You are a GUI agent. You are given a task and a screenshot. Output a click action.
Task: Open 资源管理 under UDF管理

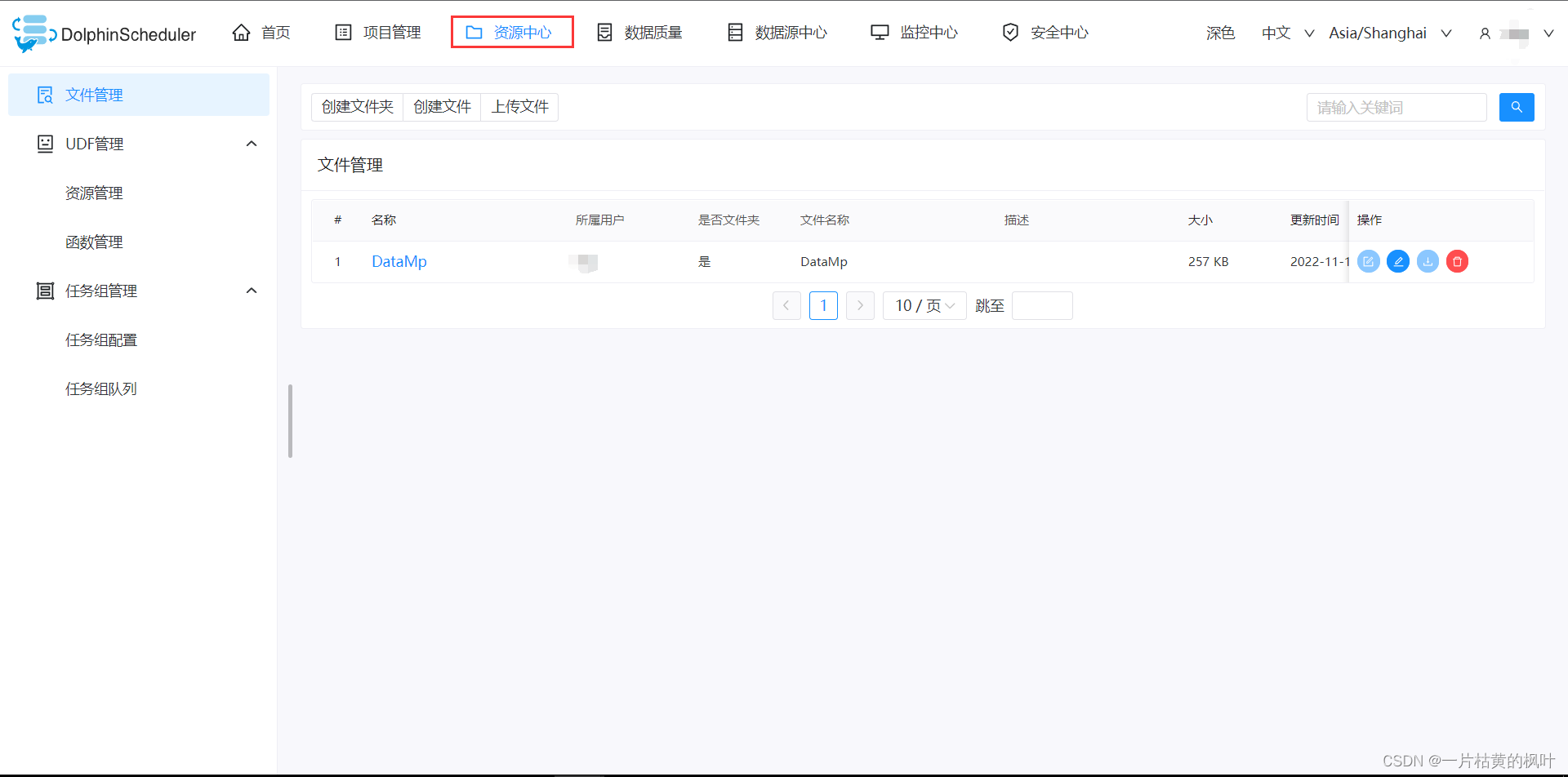pos(94,193)
